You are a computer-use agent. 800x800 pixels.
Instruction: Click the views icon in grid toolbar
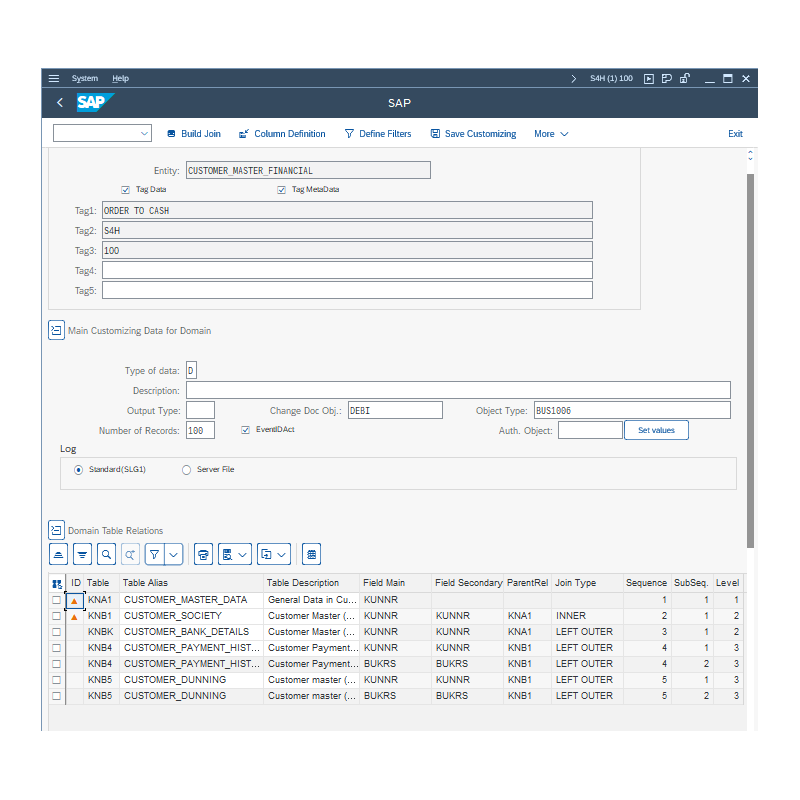(x=228, y=554)
